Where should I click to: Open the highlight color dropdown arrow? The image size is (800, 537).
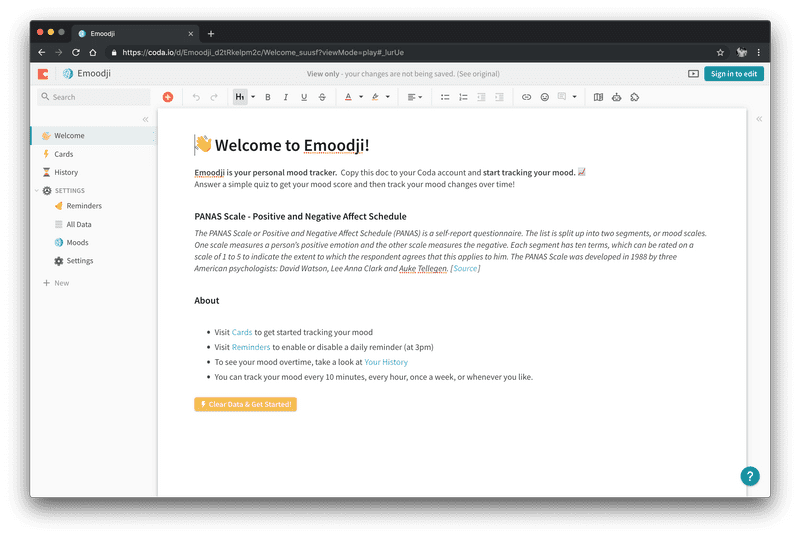pyautogui.click(x=388, y=97)
